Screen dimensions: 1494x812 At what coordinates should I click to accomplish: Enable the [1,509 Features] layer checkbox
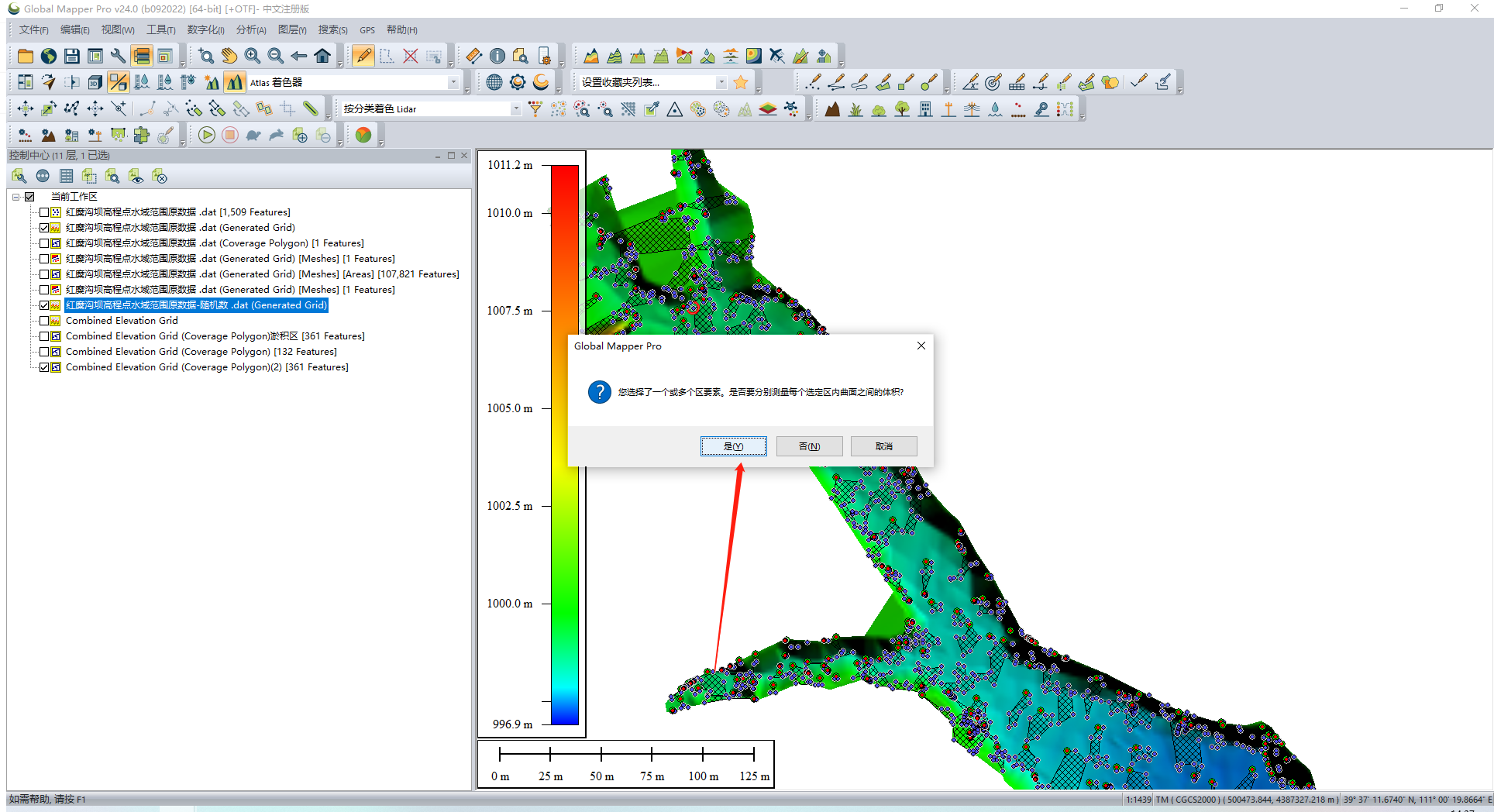point(44,212)
